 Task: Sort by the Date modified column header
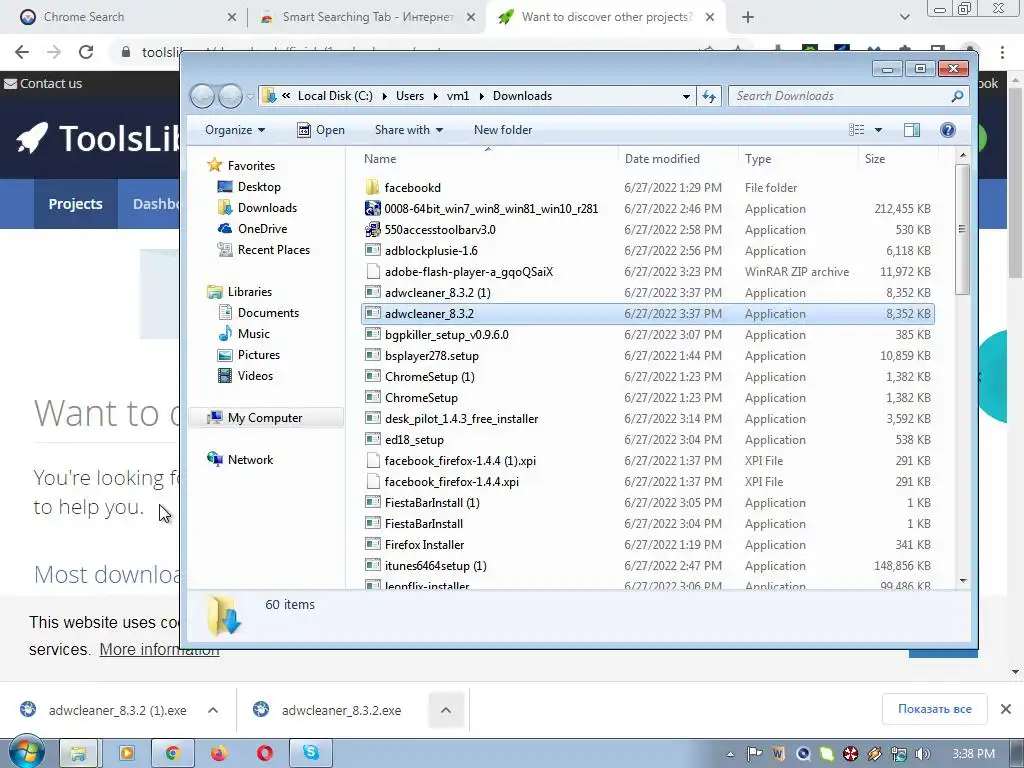coord(662,159)
